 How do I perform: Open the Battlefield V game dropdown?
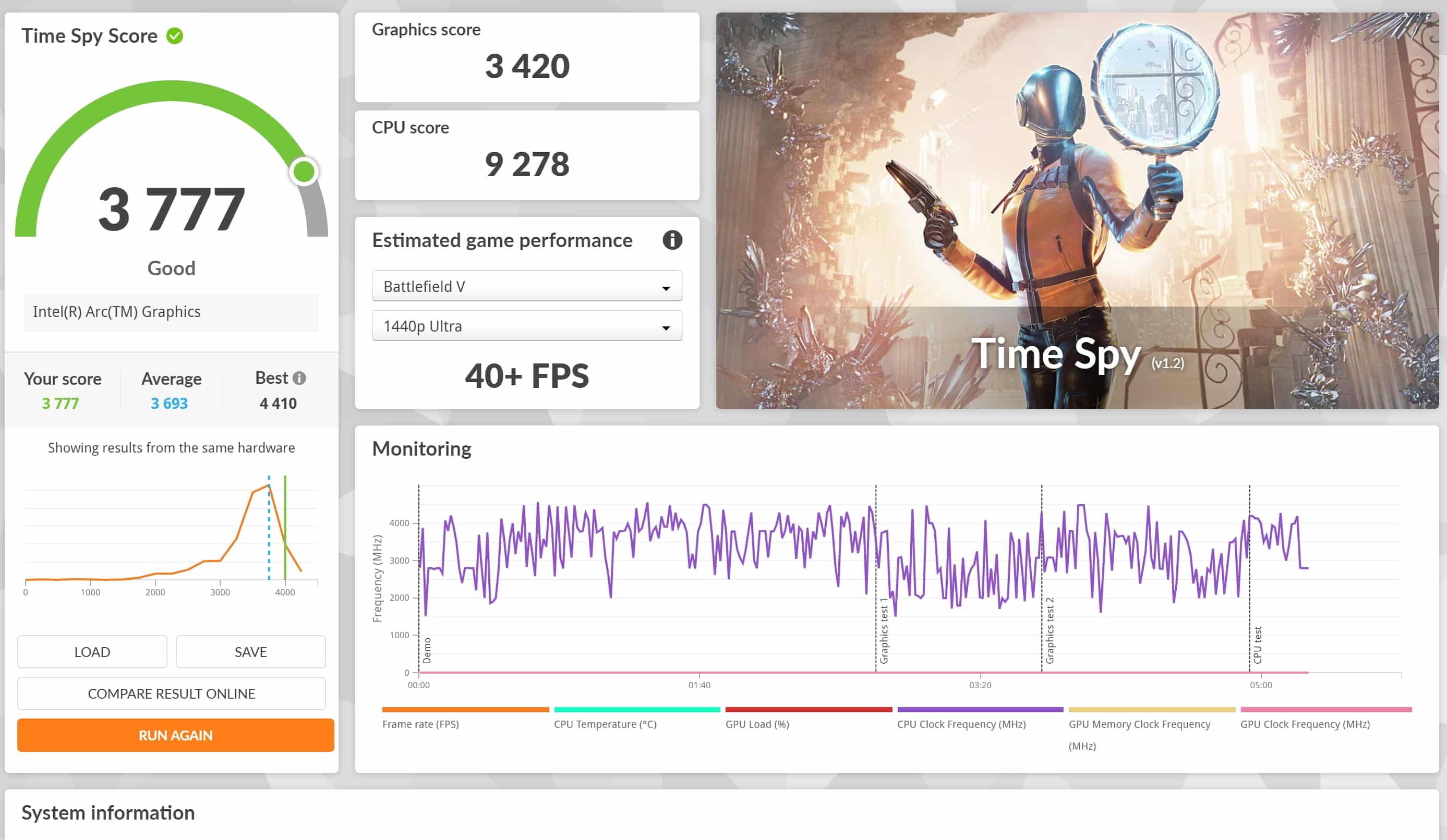pyautogui.click(x=526, y=286)
